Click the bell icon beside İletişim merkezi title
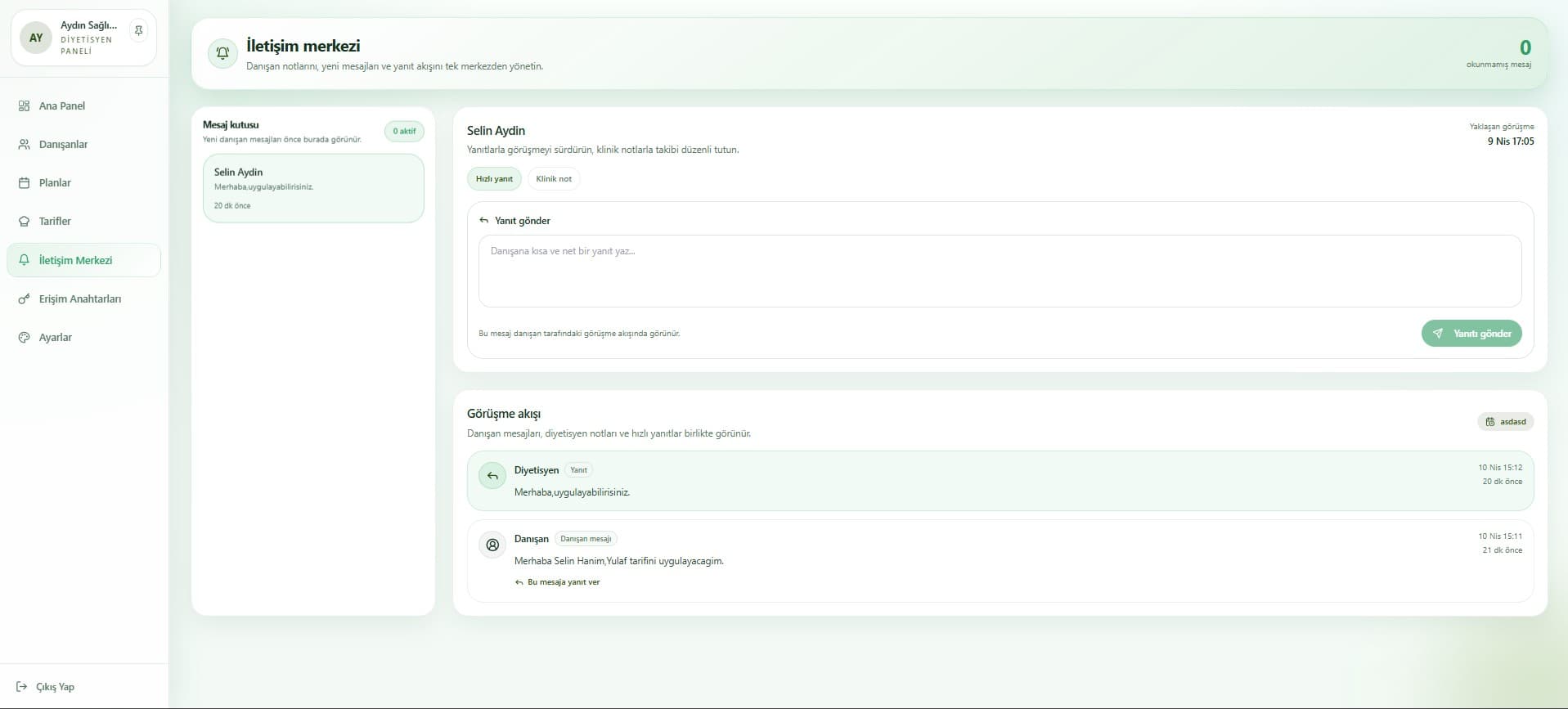This screenshot has width=1568, height=709. click(x=222, y=53)
